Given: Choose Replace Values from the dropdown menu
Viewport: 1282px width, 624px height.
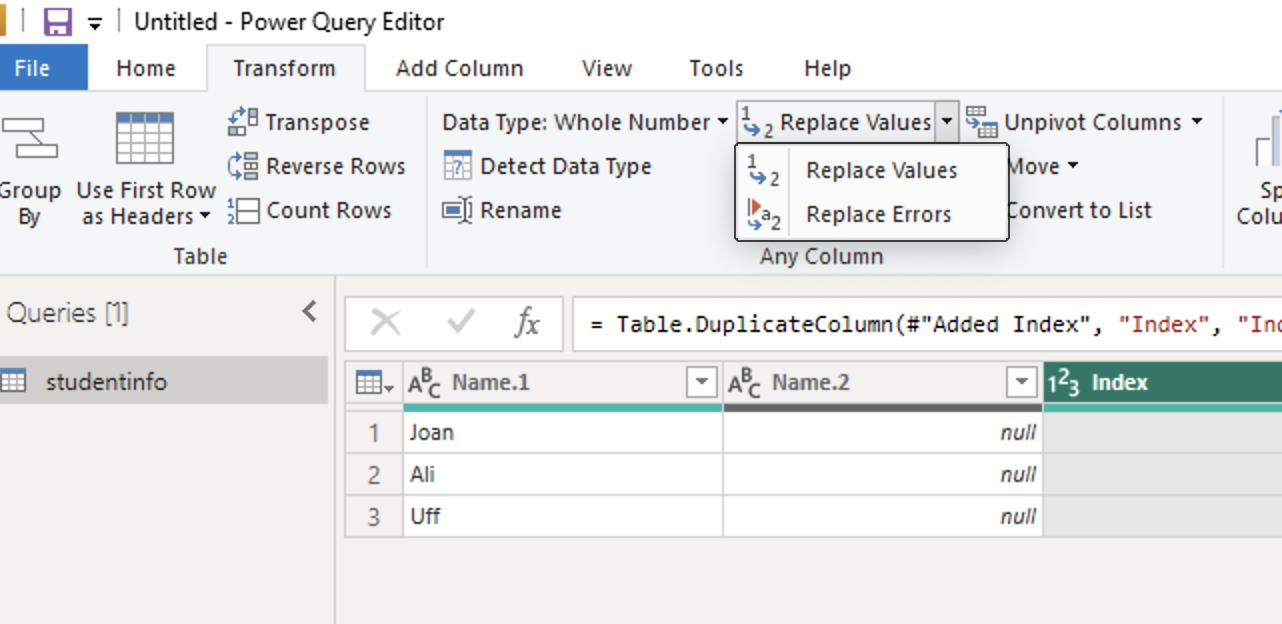Looking at the screenshot, I should [x=871, y=170].
